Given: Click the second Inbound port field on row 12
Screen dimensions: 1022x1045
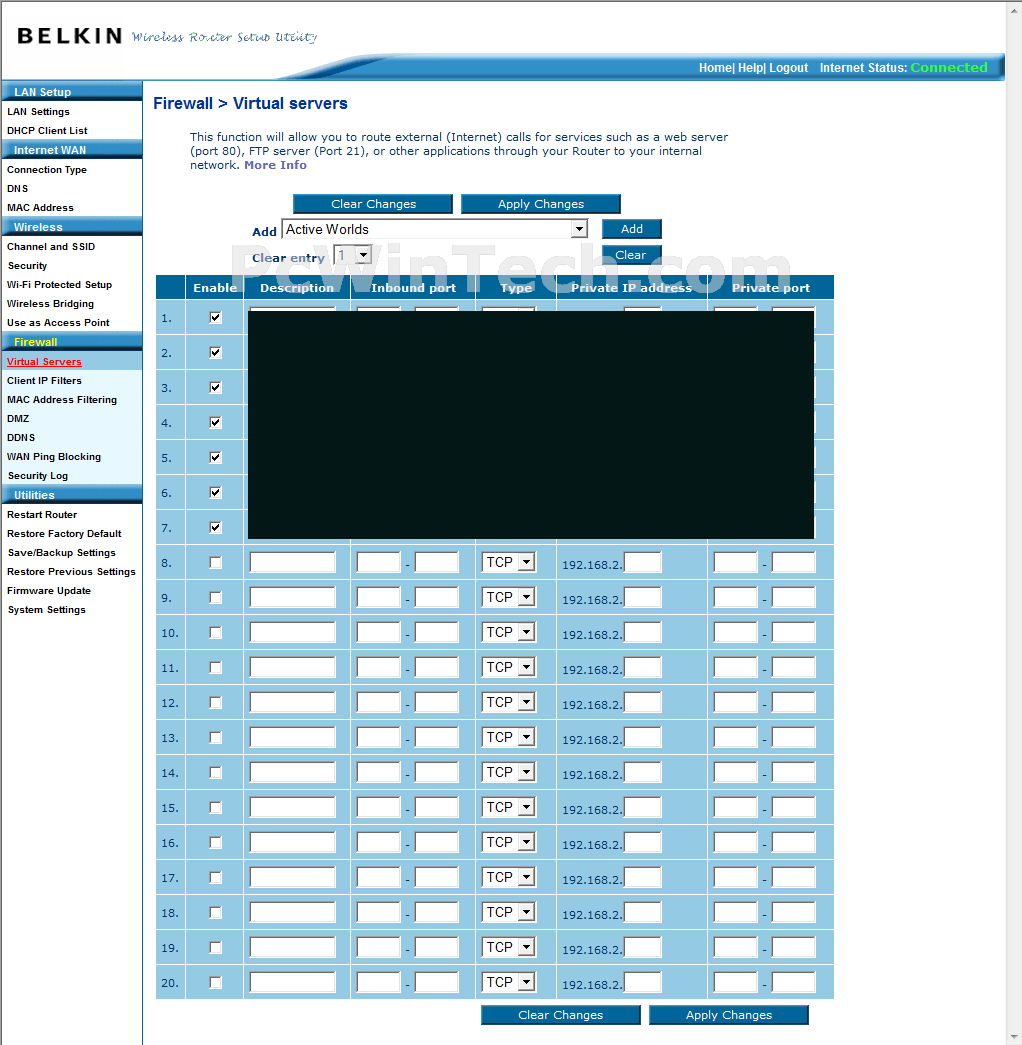Looking at the screenshot, I should tap(437, 702).
